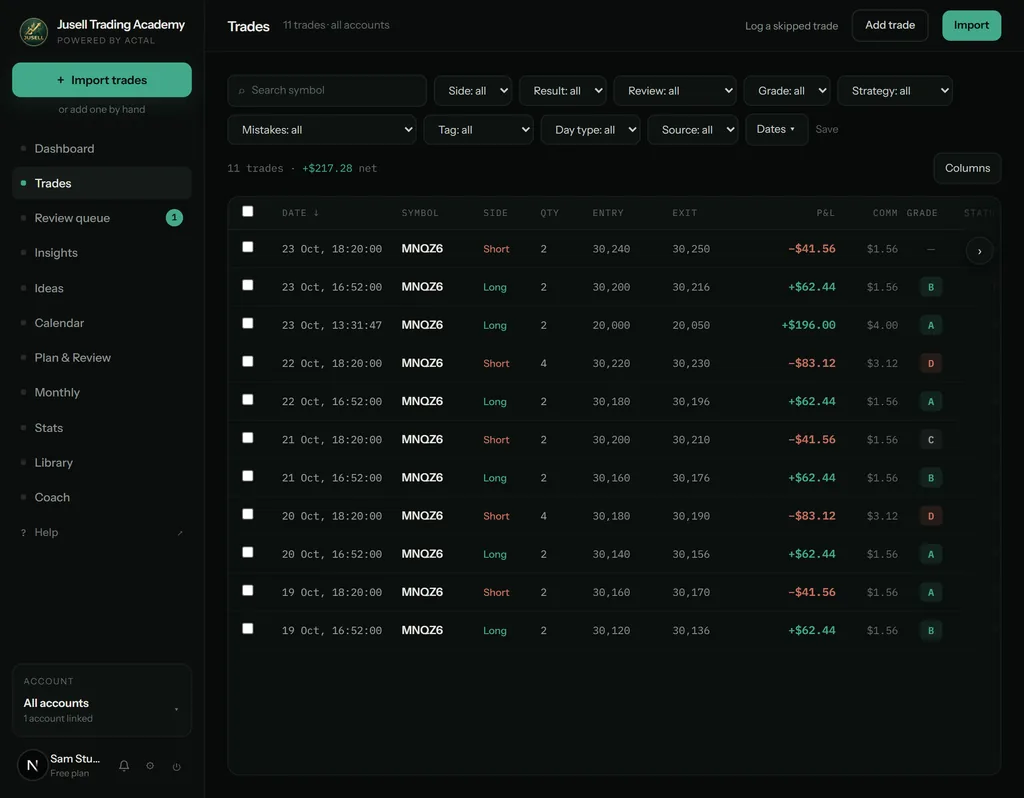Viewport: 1024px width, 798px height.
Task: Check the 19 Oct 18:20:00 trade row
Action: pyautogui.click(x=248, y=590)
